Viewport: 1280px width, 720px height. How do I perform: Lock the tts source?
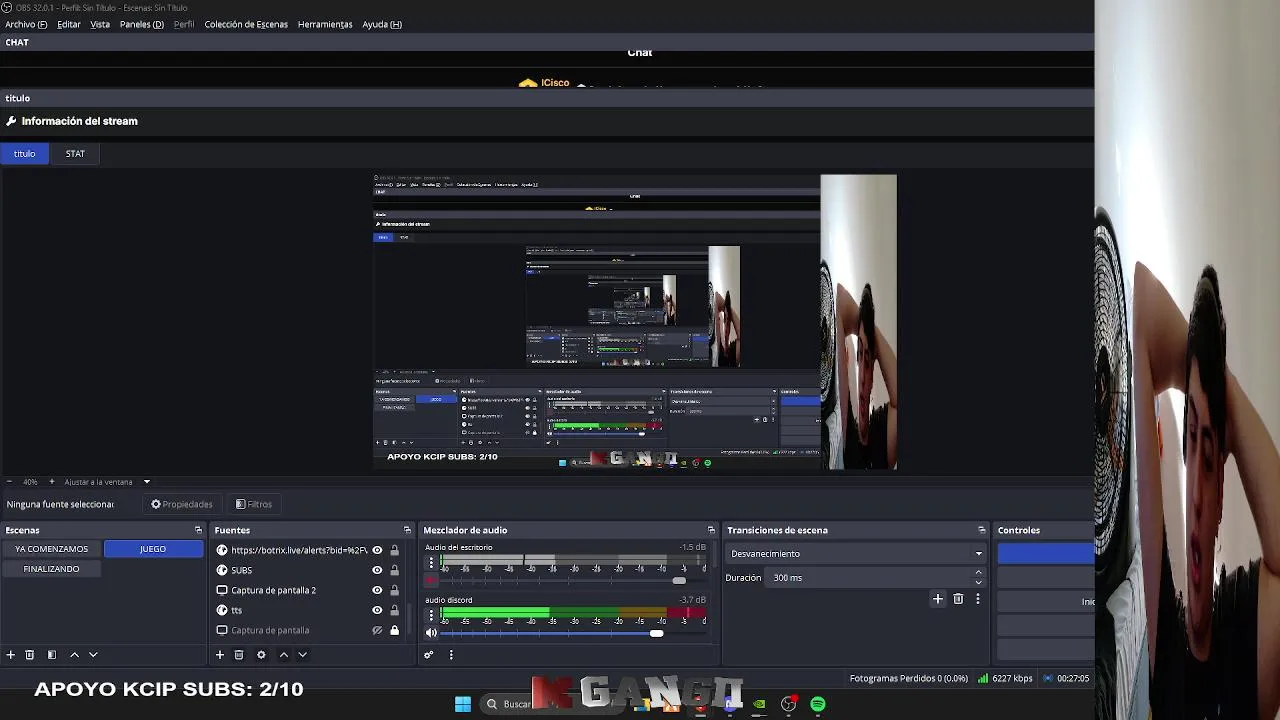pos(394,610)
